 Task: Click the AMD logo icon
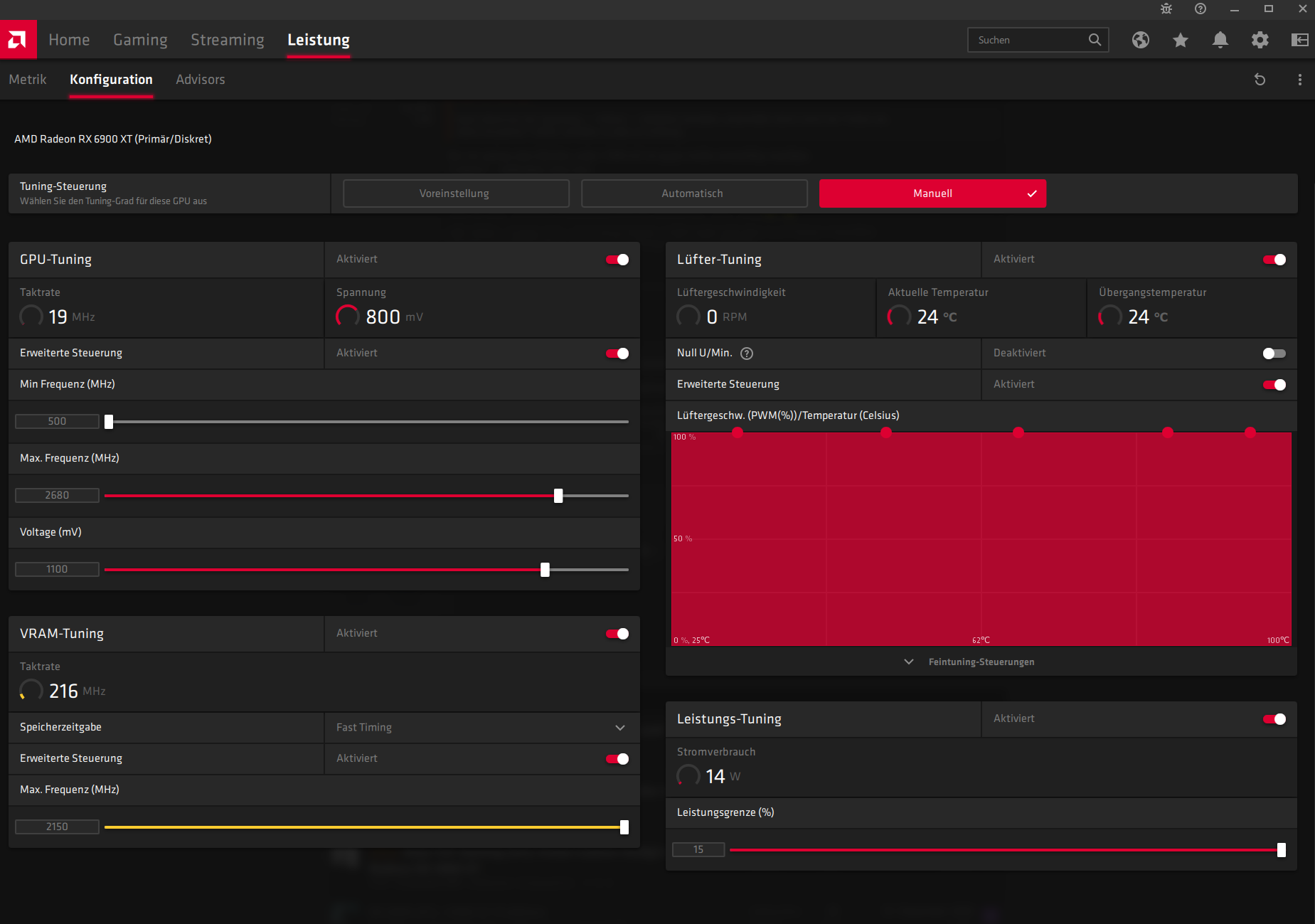[18, 39]
